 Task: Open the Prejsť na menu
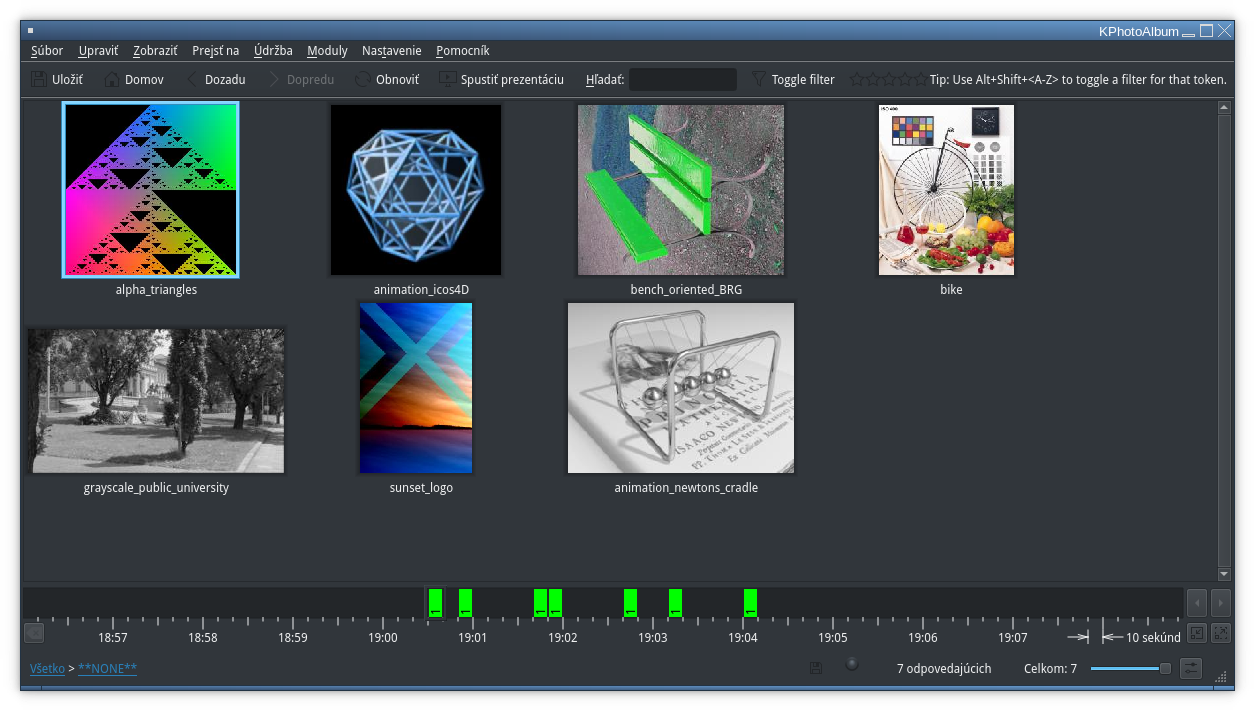[x=216, y=50]
